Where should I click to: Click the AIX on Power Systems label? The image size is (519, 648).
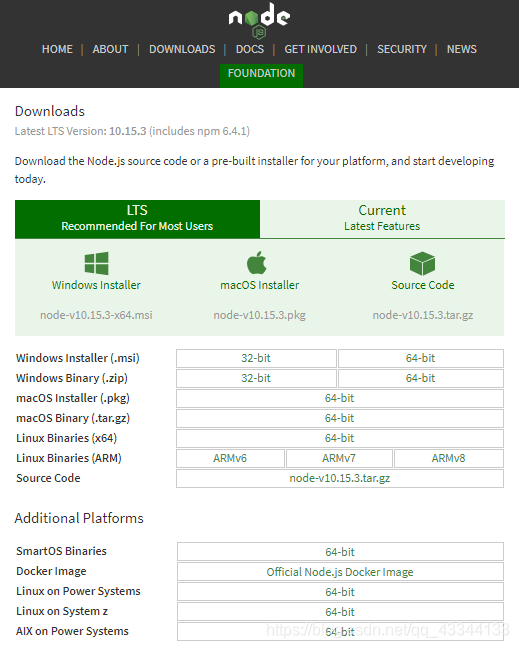pos(72,631)
